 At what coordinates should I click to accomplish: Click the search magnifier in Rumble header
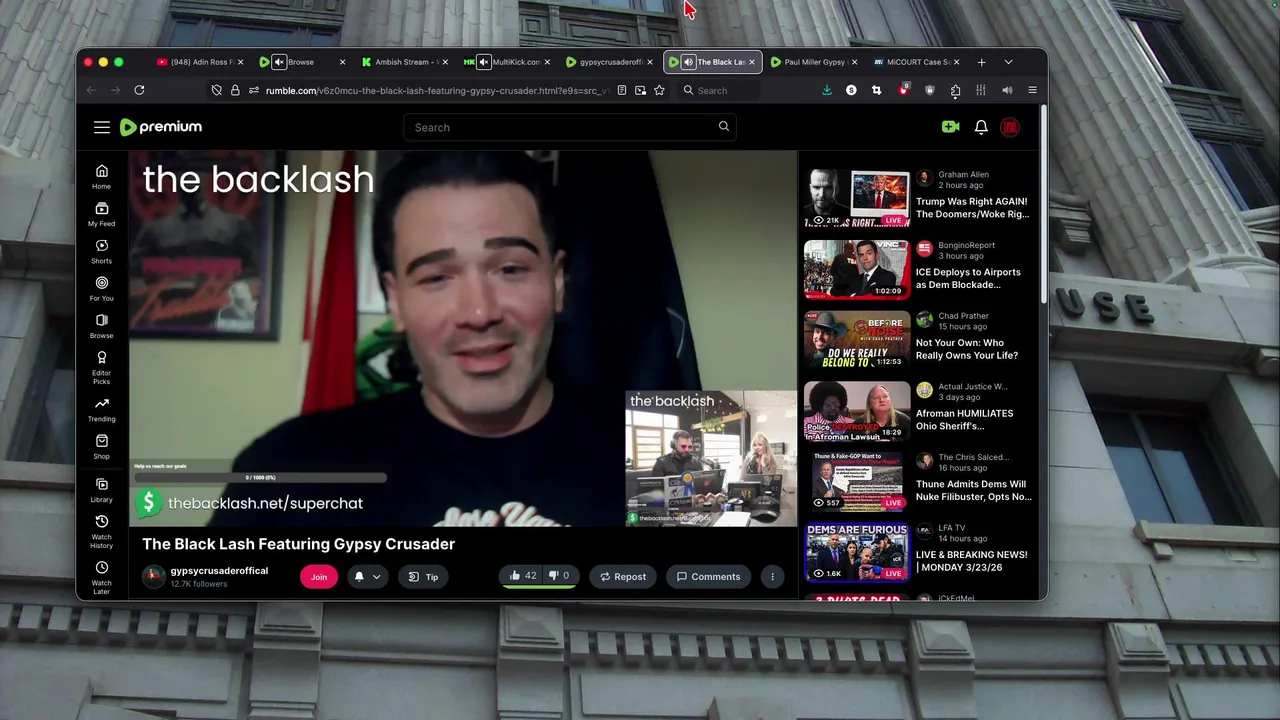[x=724, y=126]
